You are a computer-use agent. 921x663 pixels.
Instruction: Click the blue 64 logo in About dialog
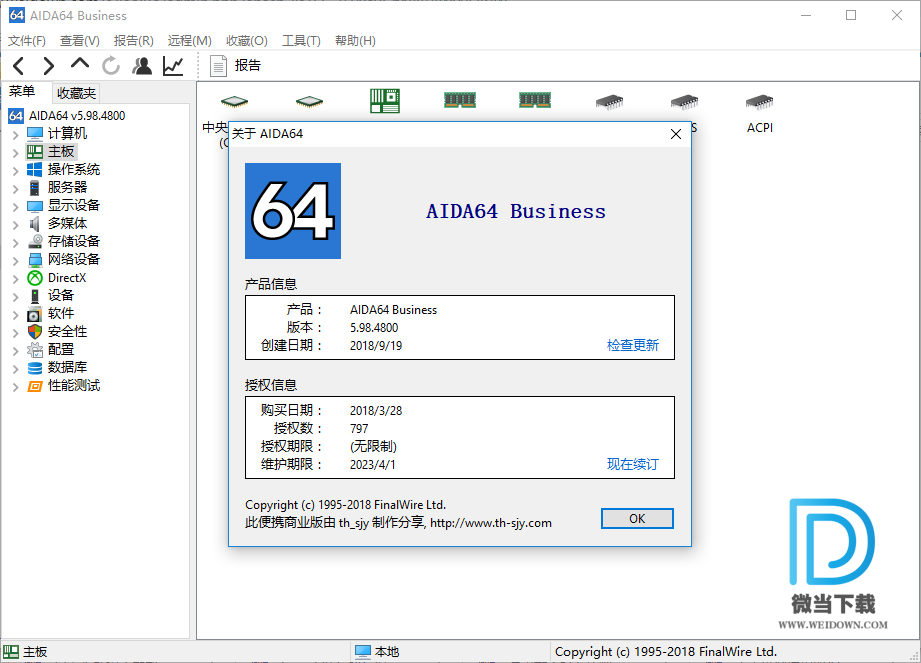[x=293, y=211]
